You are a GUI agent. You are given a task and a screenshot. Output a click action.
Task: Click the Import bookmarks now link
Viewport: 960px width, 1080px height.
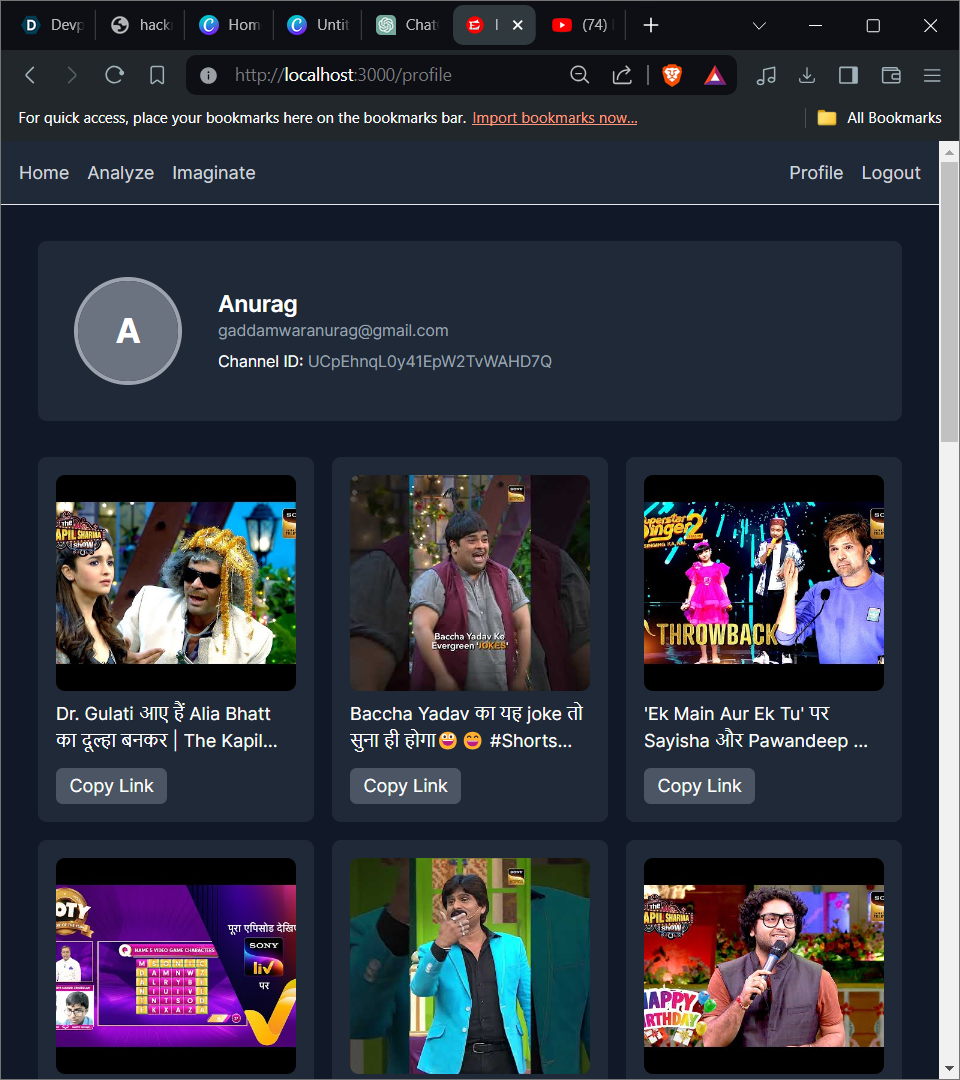(554, 118)
